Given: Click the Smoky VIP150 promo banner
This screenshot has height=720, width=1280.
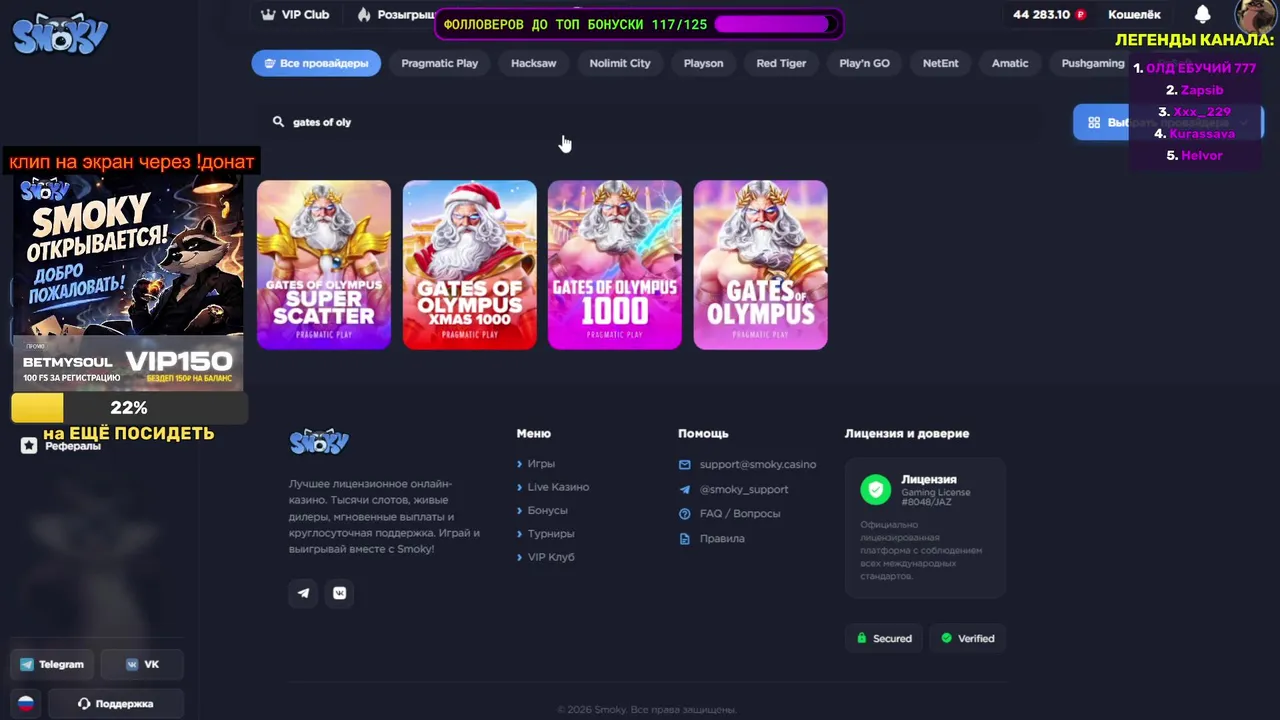Looking at the screenshot, I should [128, 283].
